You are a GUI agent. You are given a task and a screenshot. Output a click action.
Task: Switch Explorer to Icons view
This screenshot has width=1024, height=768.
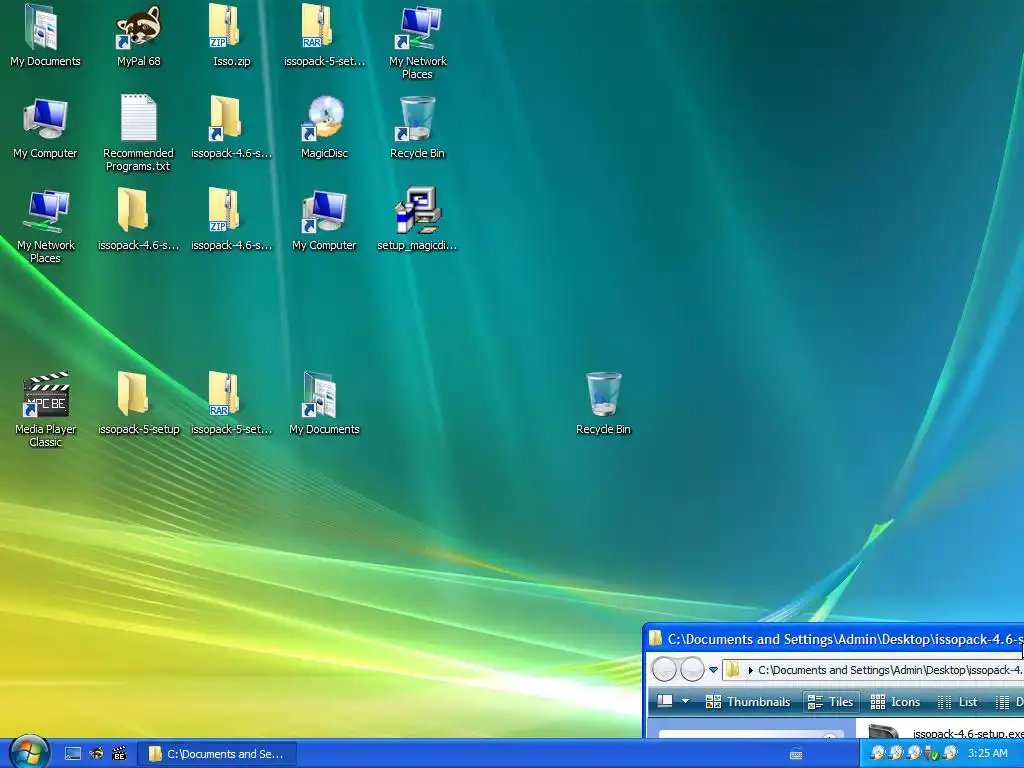895,701
